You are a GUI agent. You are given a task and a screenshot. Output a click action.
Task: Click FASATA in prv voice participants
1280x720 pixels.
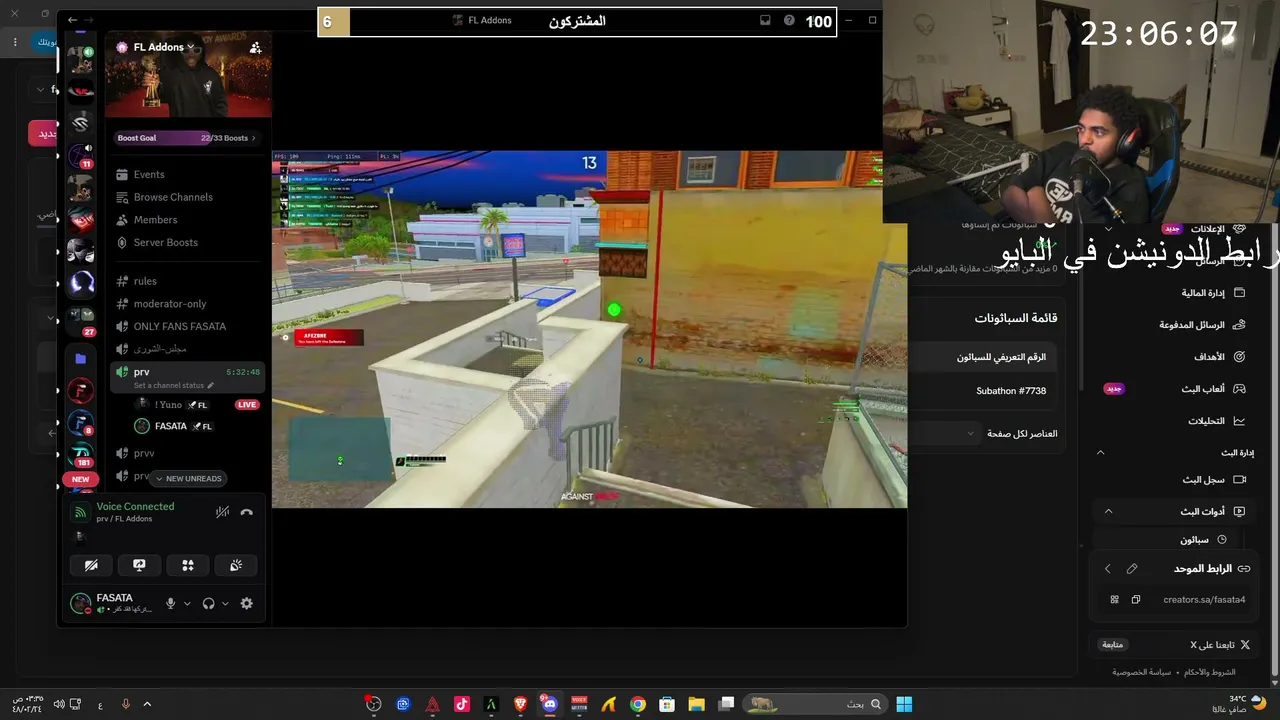point(173,426)
